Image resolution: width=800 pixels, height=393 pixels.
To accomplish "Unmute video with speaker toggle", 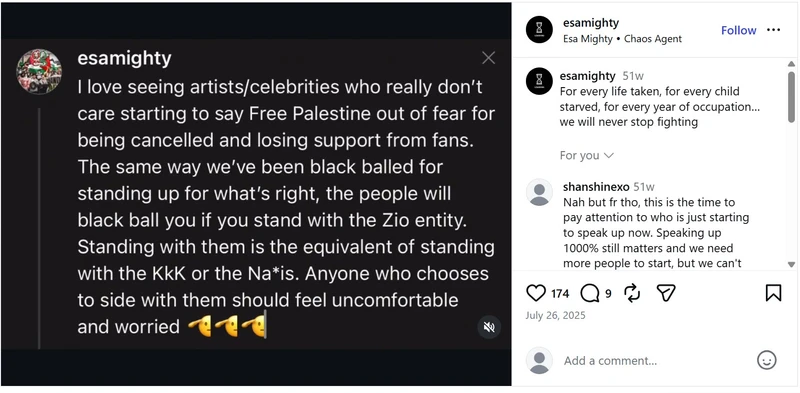I will point(489,327).
